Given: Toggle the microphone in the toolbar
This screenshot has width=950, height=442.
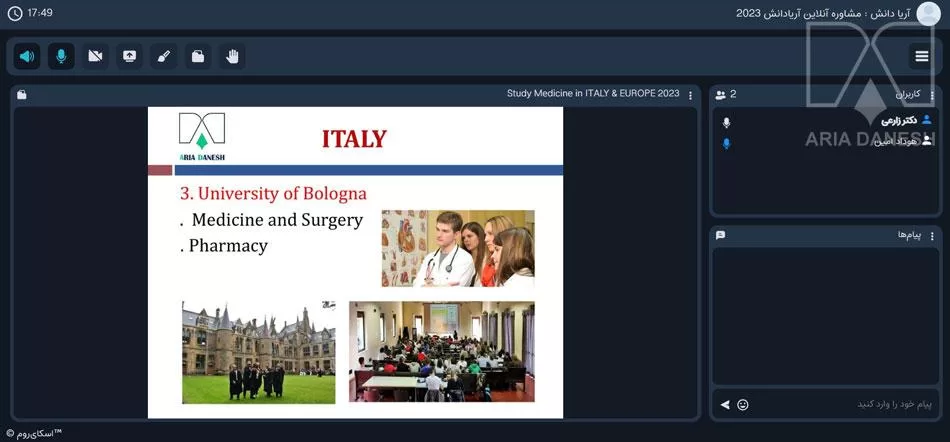Looking at the screenshot, I should click(61, 56).
